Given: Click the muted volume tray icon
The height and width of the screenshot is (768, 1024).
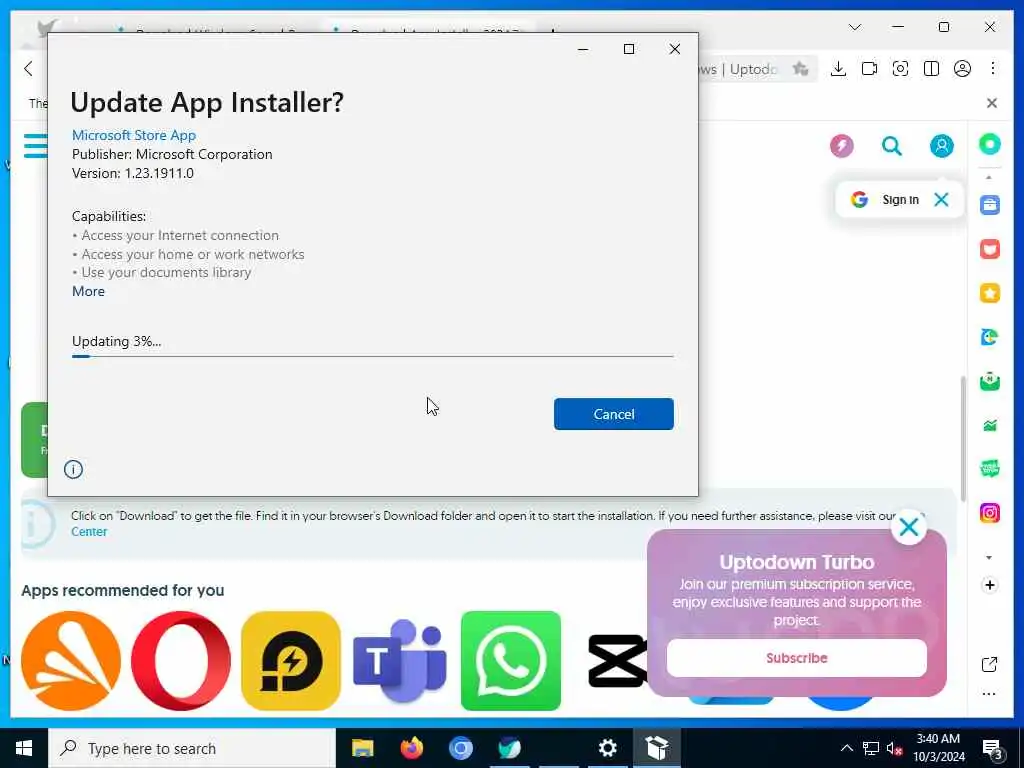Looking at the screenshot, I should [894, 748].
